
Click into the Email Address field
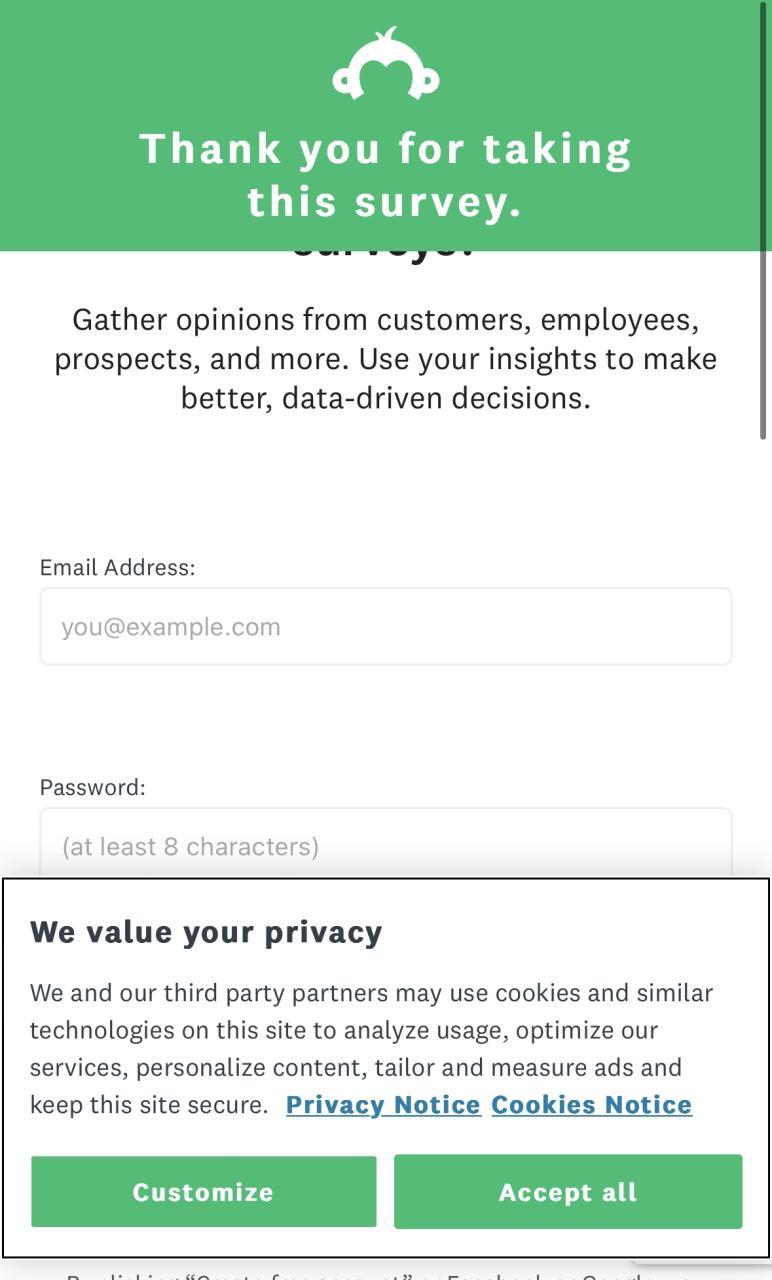[x=386, y=627]
